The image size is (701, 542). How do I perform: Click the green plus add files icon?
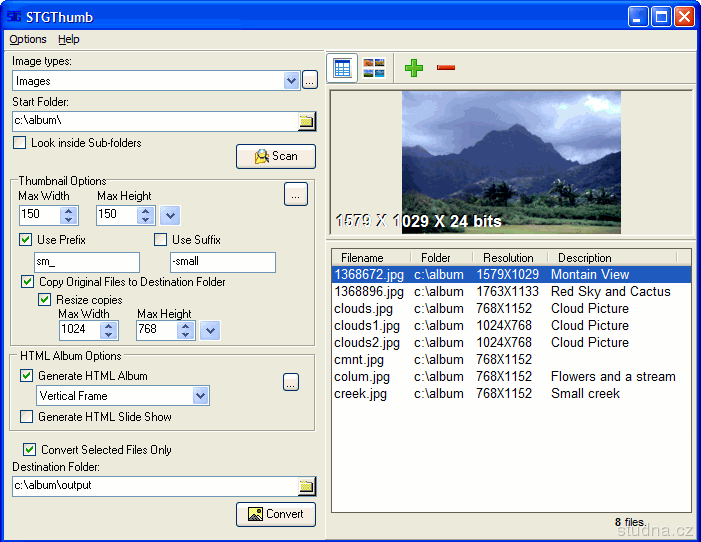click(414, 68)
